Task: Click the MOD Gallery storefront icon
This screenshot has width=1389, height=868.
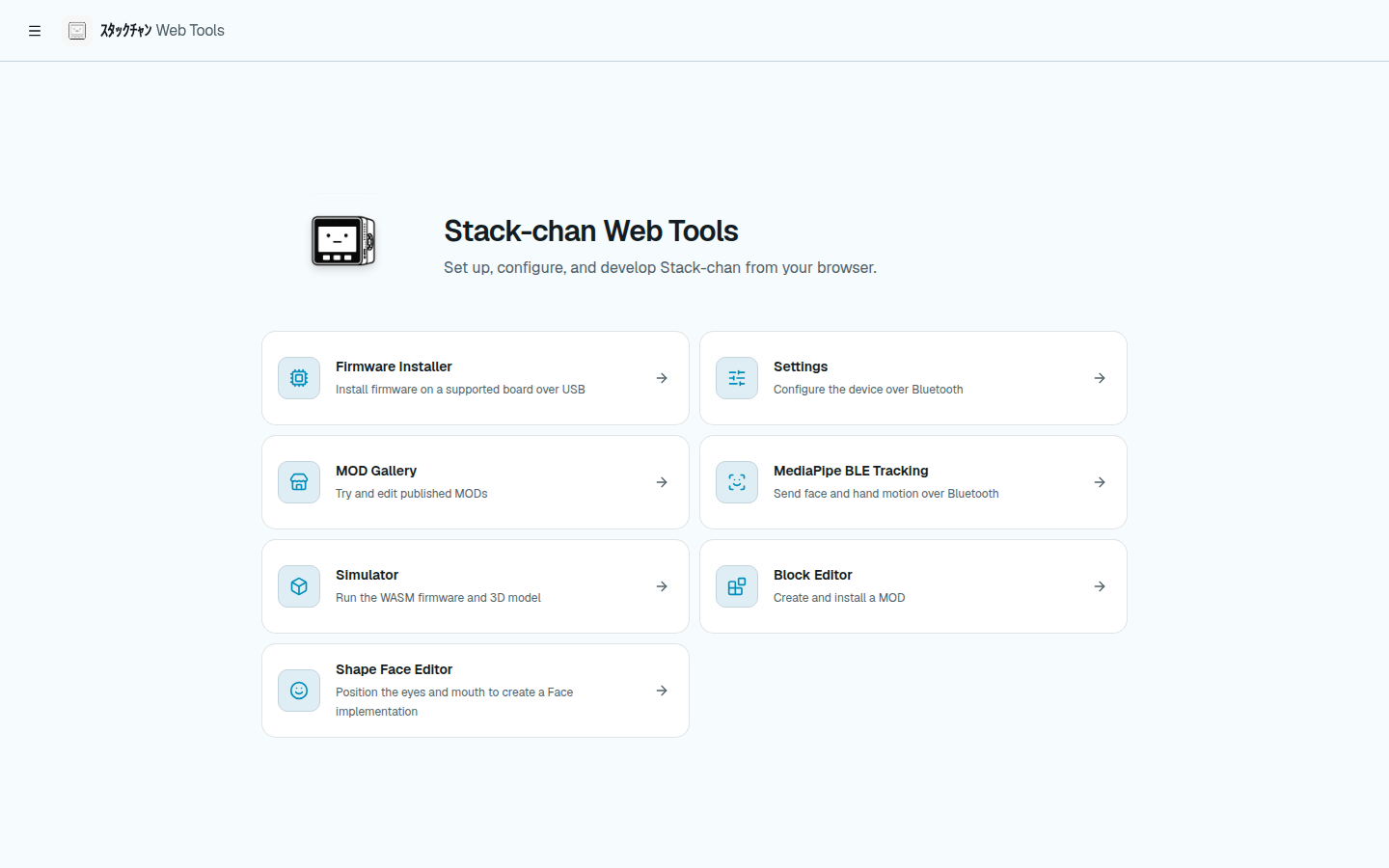Action: [x=299, y=482]
